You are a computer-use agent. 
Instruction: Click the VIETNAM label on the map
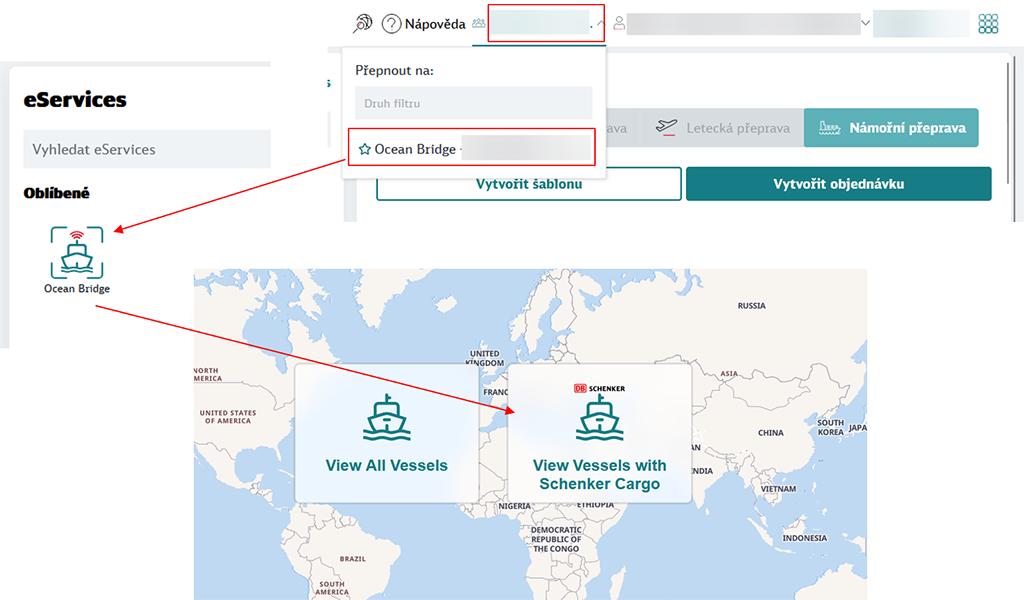click(x=778, y=489)
